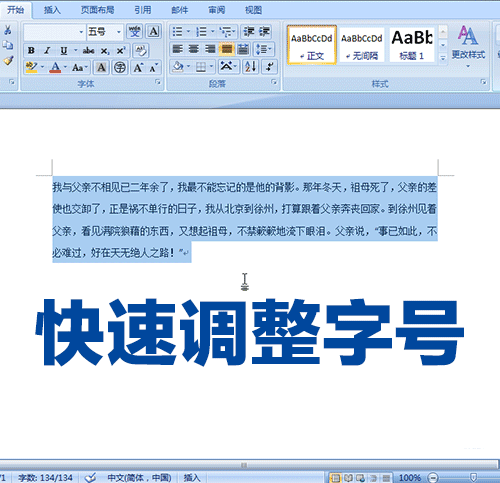500x483 pixels.
Task: Switch to the 开始 tab
Action: click(16, 10)
